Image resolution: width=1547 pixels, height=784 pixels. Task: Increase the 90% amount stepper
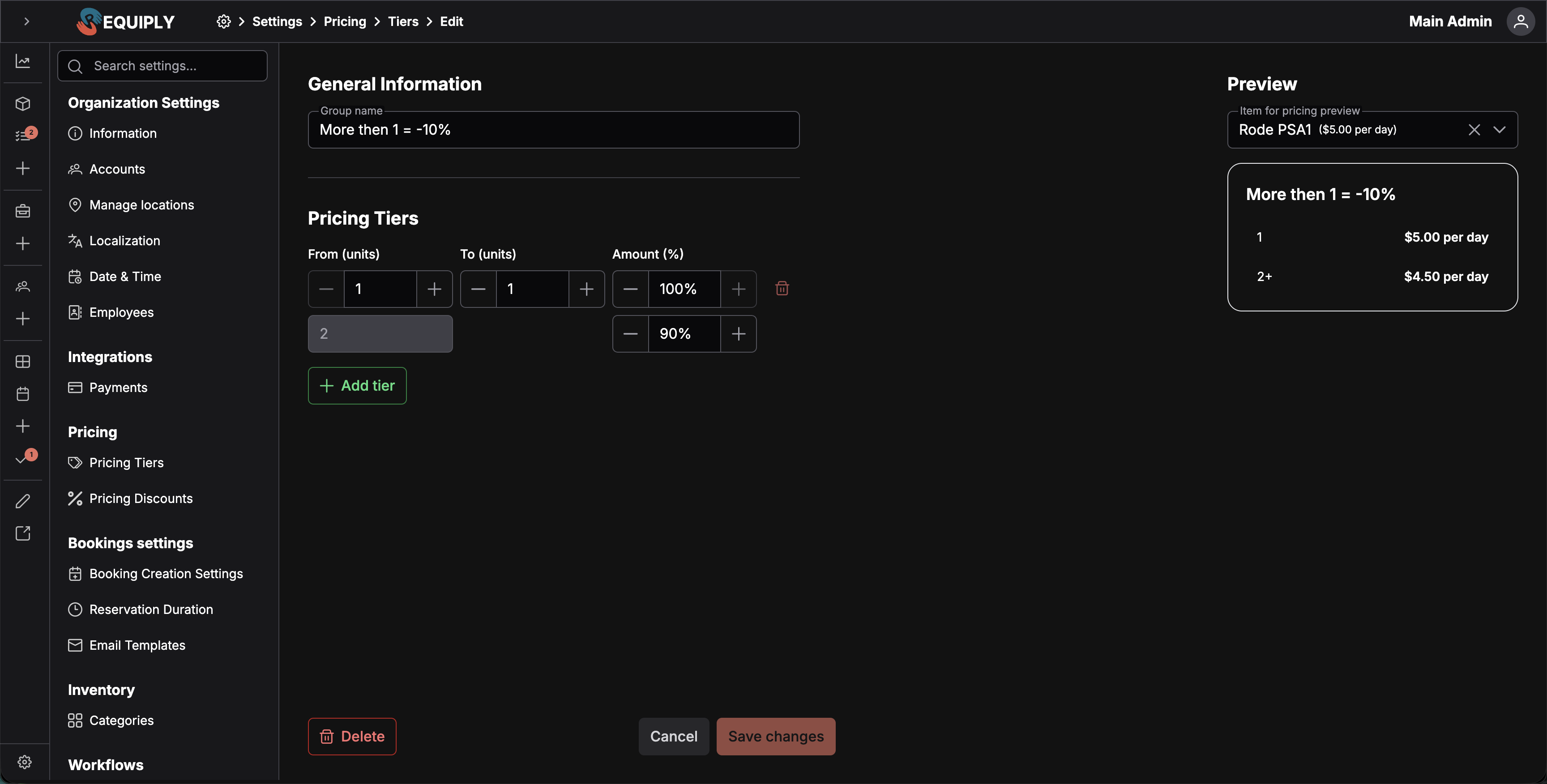739,334
